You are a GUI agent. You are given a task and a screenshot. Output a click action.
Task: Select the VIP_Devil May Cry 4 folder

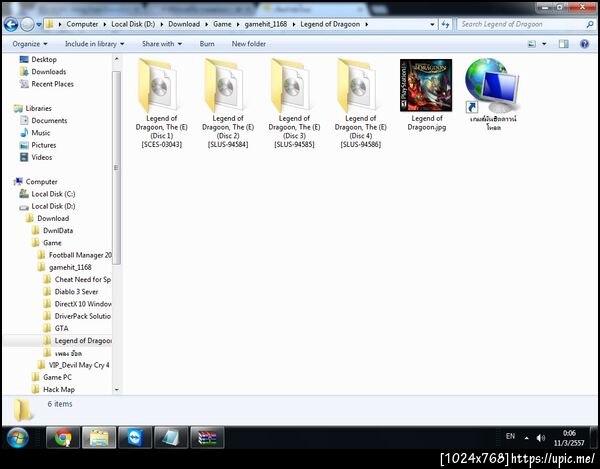(x=73, y=365)
